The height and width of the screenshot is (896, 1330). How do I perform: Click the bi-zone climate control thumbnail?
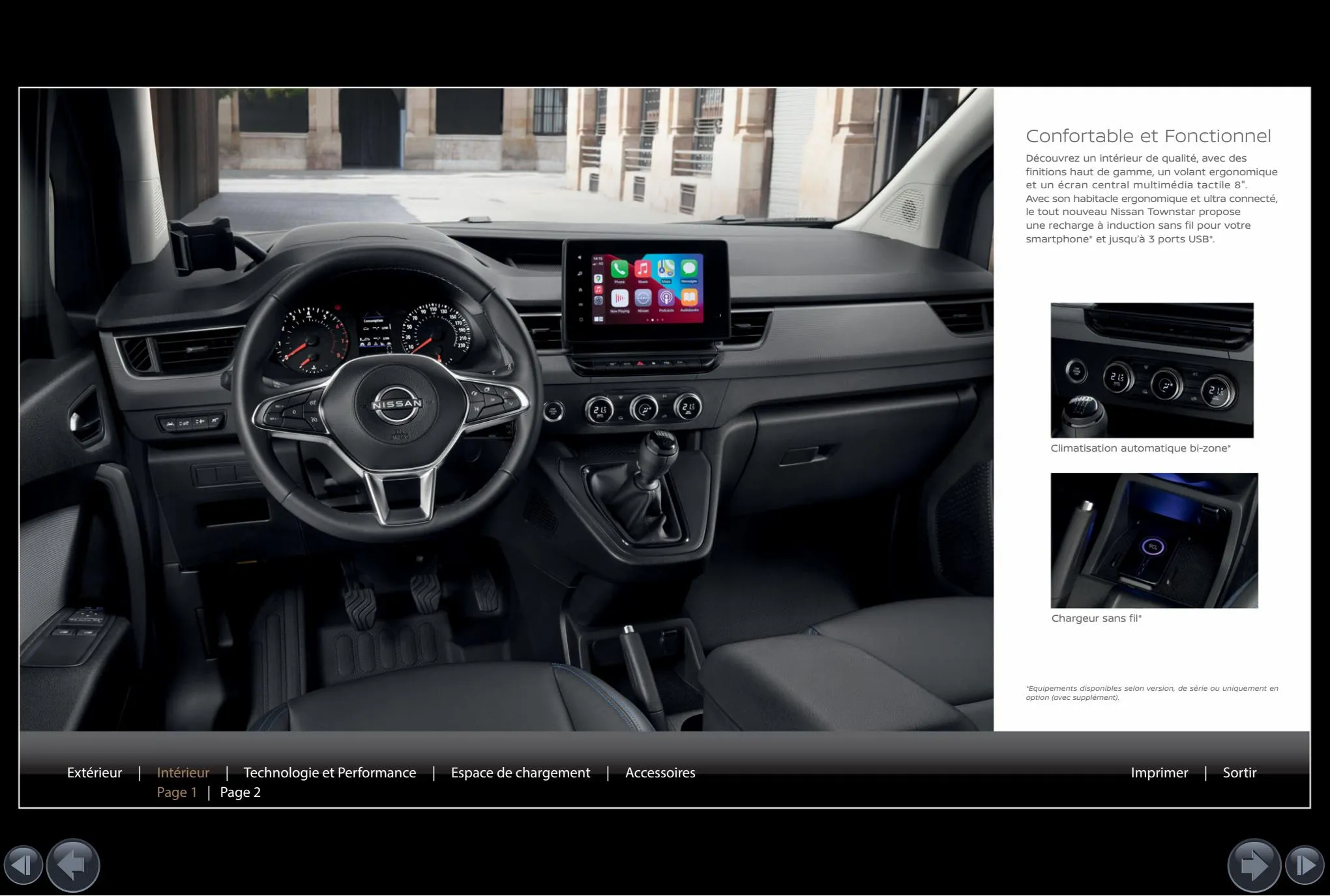pyautogui.click(x=1152, y=370)
